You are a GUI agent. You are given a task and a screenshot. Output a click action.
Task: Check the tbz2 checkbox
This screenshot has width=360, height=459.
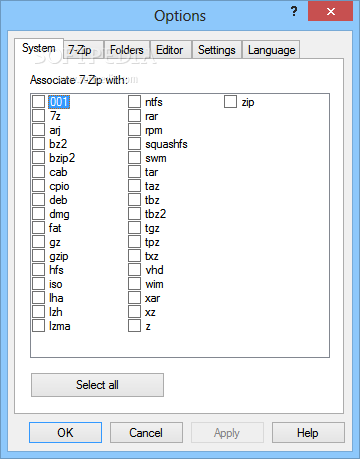134,214
